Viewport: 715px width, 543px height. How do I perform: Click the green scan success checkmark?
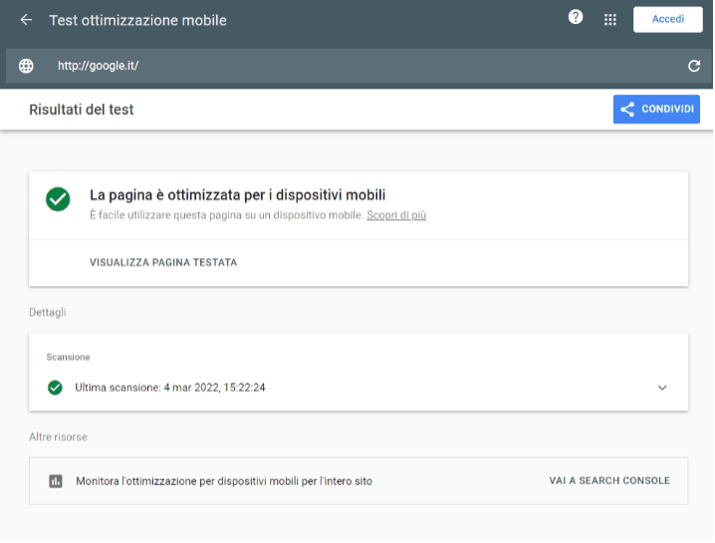click(55, 388)
